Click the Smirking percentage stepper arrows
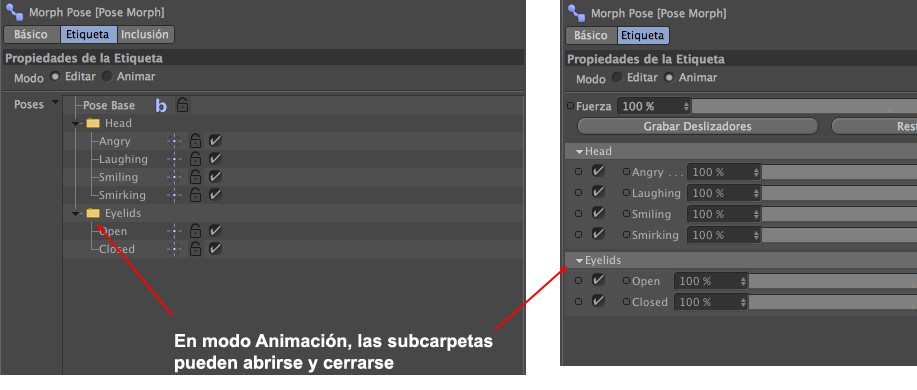917x390 pixels. [756, 235]
